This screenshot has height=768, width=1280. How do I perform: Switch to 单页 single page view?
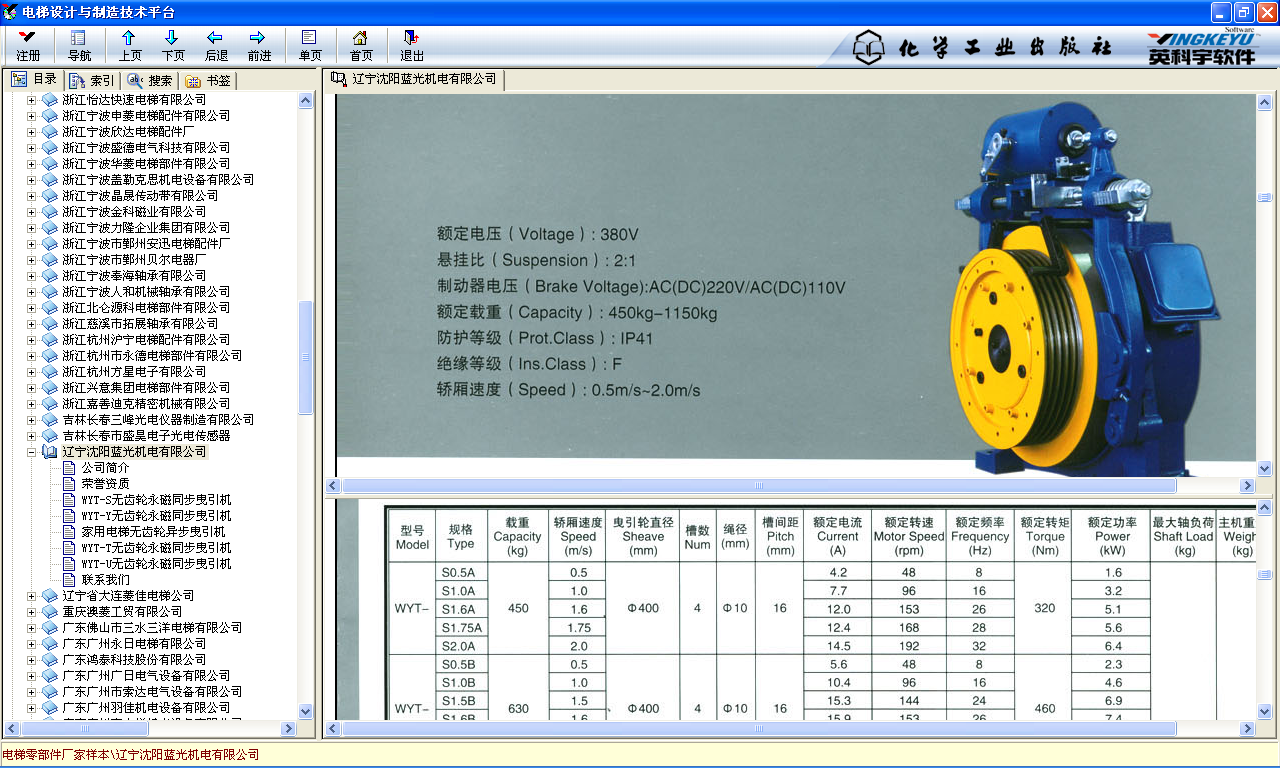pyautogui.click(x=310, y=45)
